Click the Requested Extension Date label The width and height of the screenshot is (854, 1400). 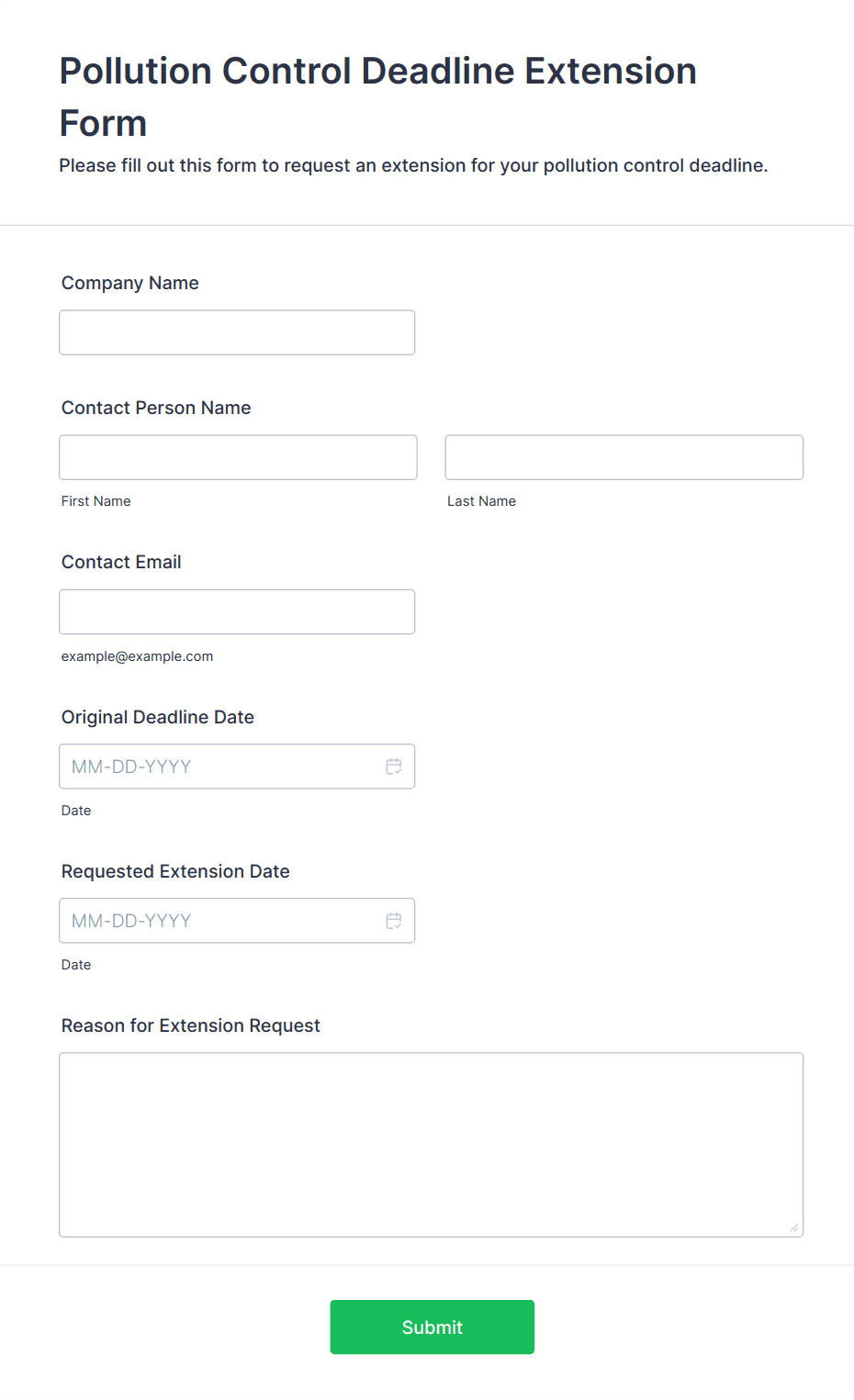point(175,871)
